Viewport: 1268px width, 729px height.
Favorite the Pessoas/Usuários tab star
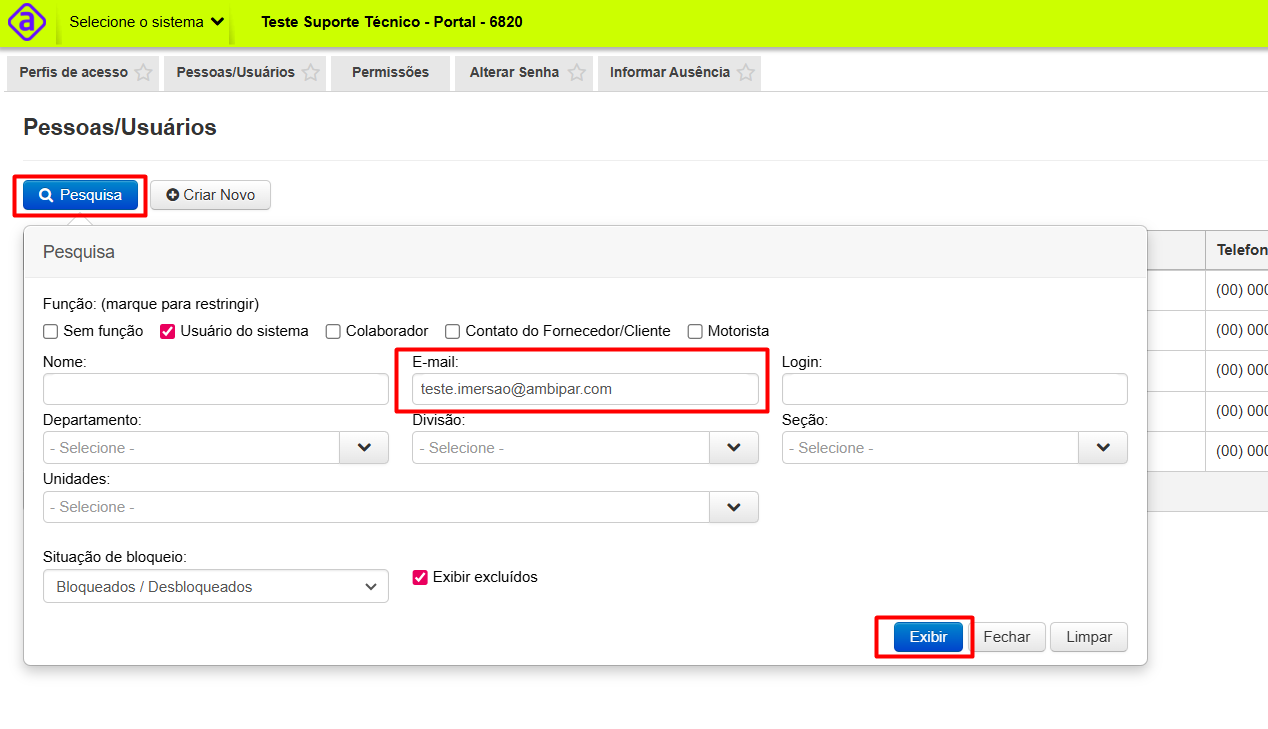[x=311, y=73]
